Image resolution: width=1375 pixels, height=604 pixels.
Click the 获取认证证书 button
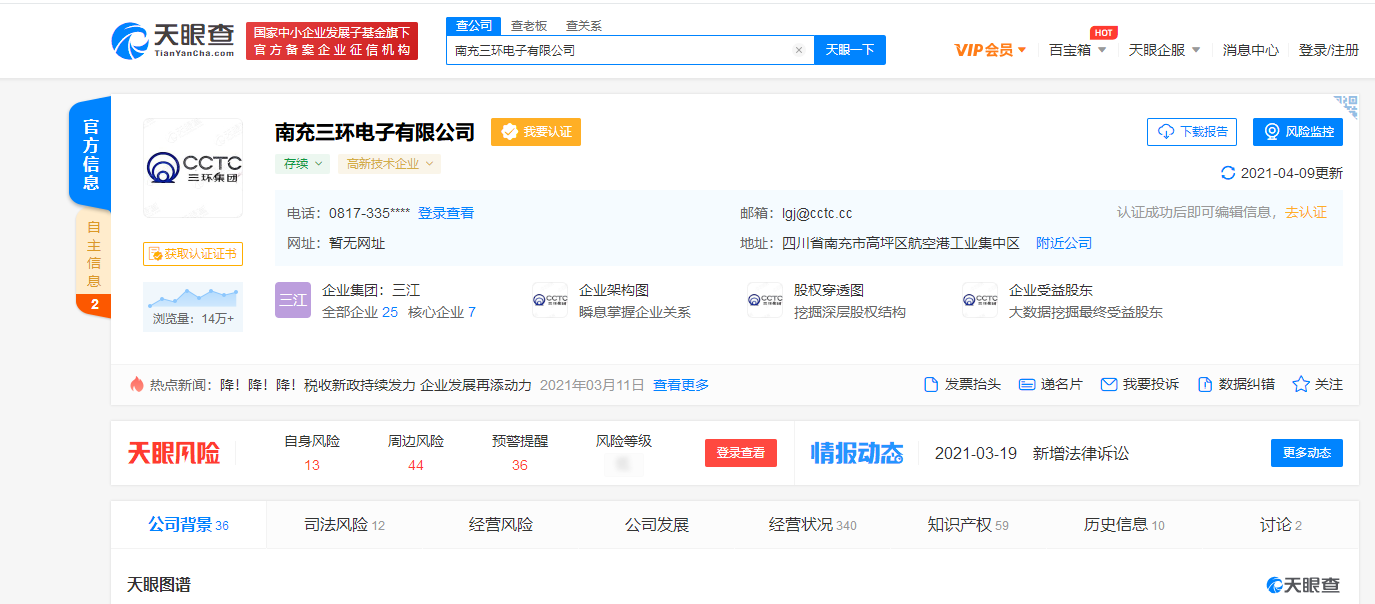click(193, 254)
